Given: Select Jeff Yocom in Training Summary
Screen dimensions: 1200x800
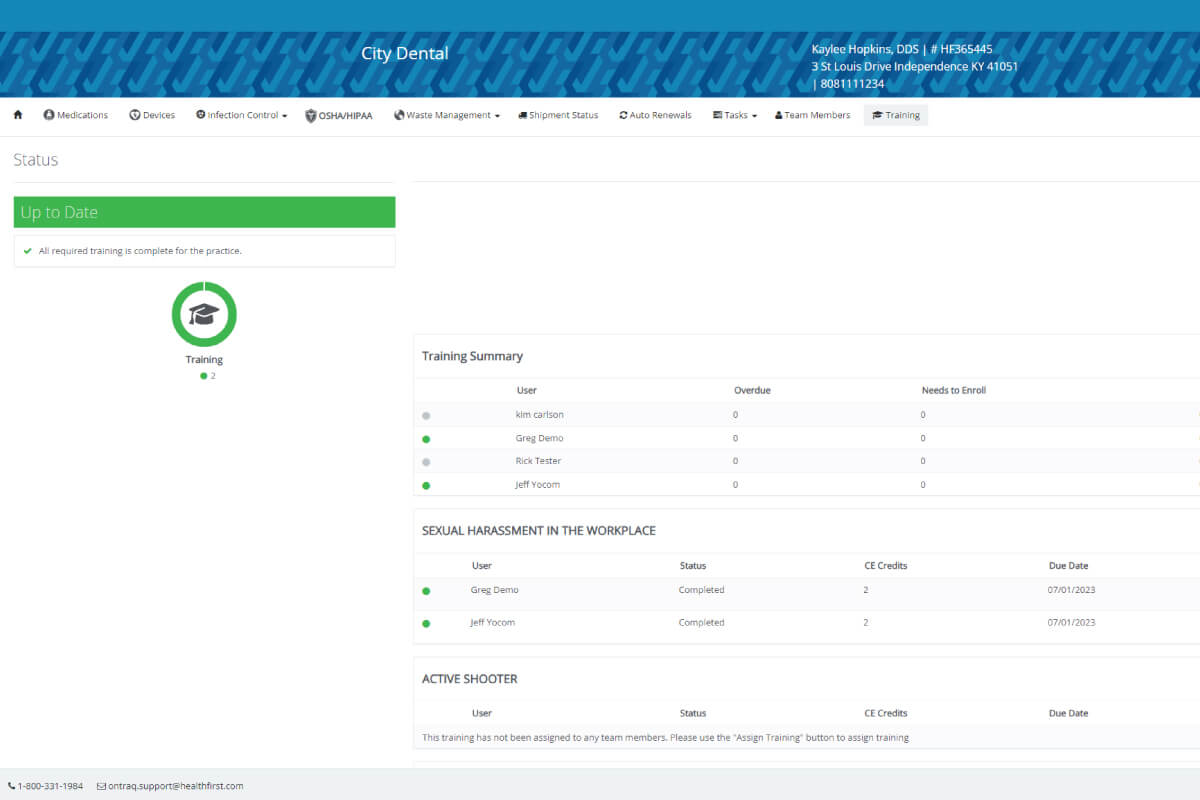Looking at the screenshot, I should [x=538, y=485].
